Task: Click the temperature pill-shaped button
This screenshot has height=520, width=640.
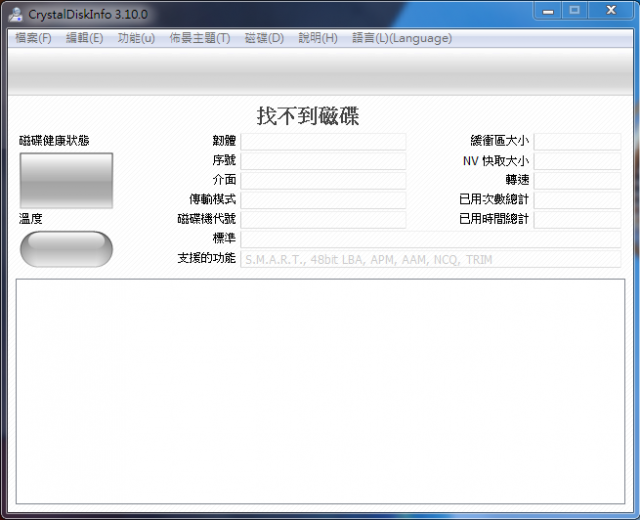Action: pyautogui.click(x=66, y=249)
